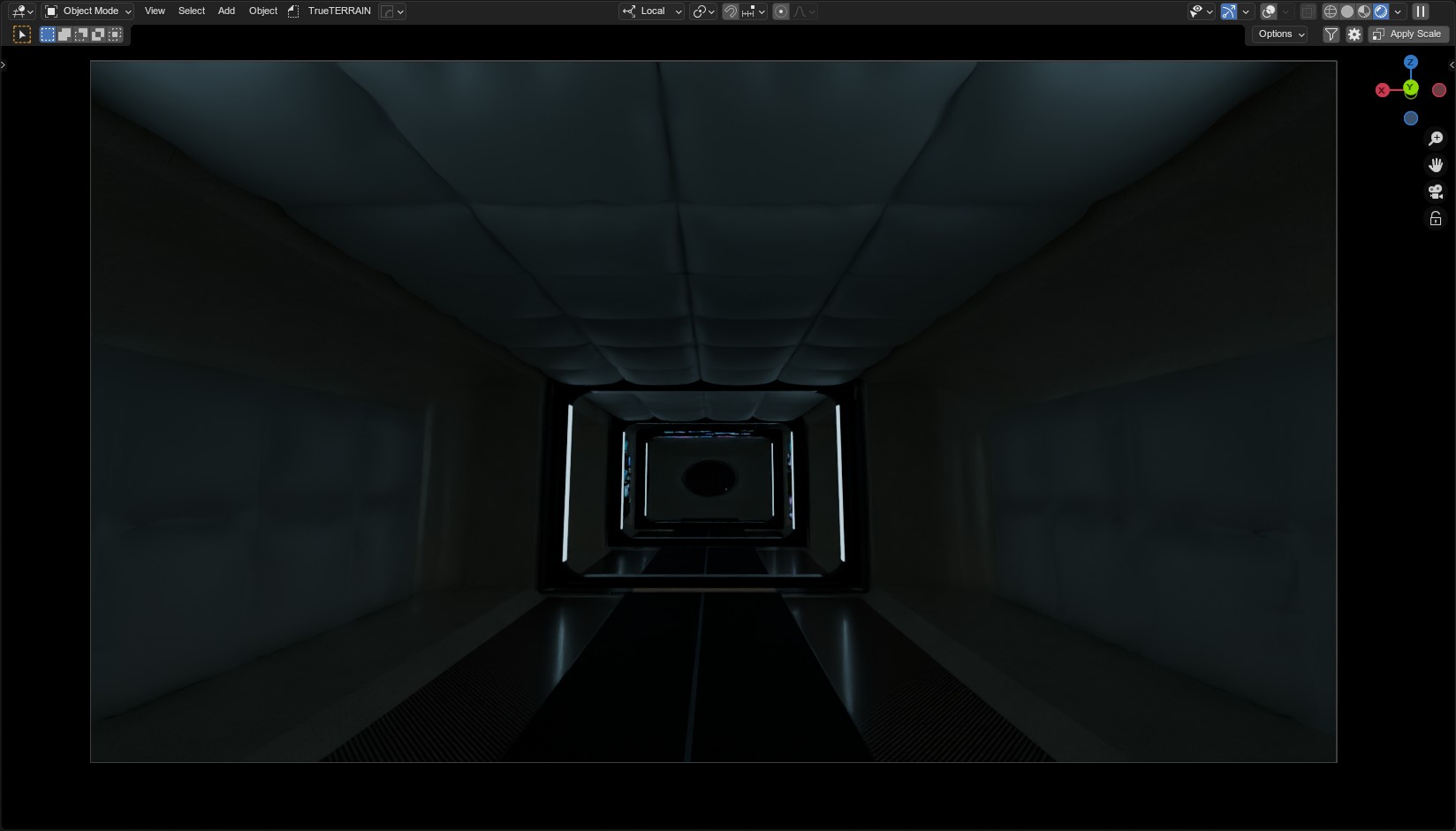This screenshot has width=1456, height=831.
Task: Click the zoom magnifier icon in viewport
Action: point(1436,139)
